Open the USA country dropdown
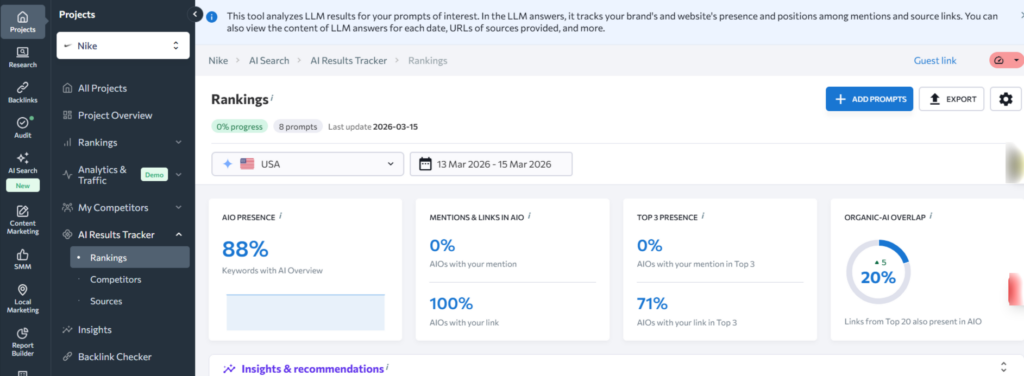Viewport: 1024px width, 376px height. [308, 164]
